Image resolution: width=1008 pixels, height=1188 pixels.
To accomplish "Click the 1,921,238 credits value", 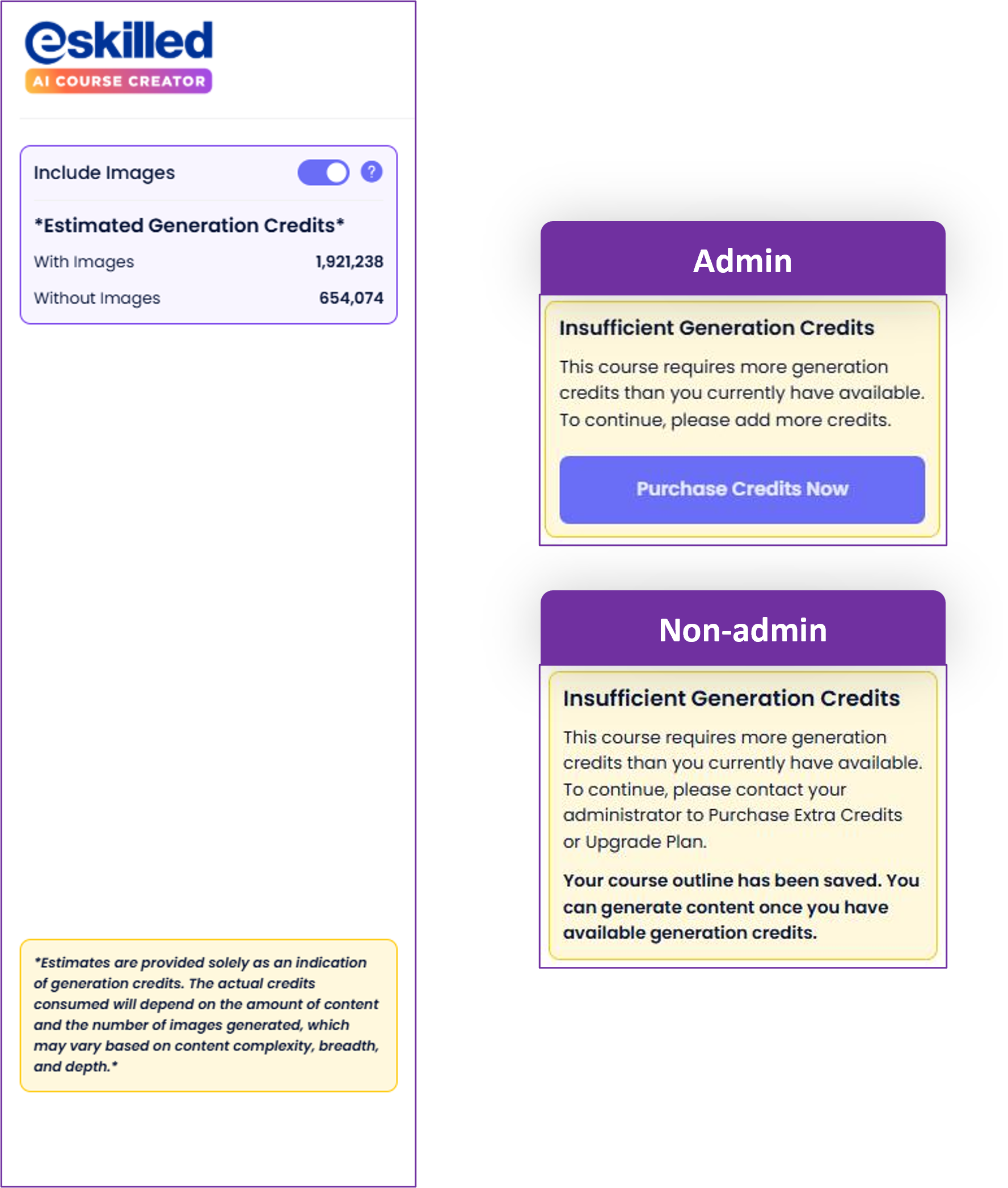I will (x=350, y=261).
